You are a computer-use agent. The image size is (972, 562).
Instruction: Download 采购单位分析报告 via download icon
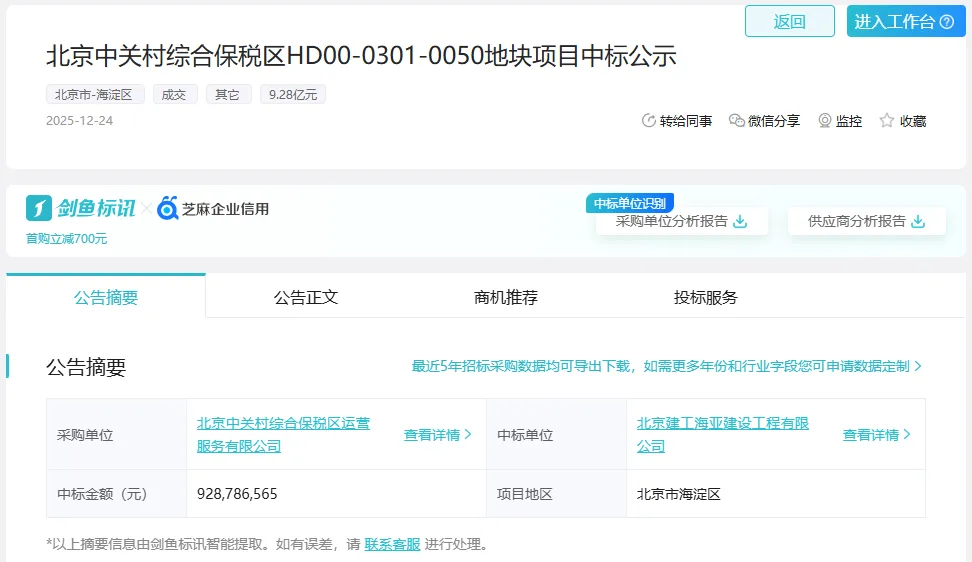click(x=740, y=222)
